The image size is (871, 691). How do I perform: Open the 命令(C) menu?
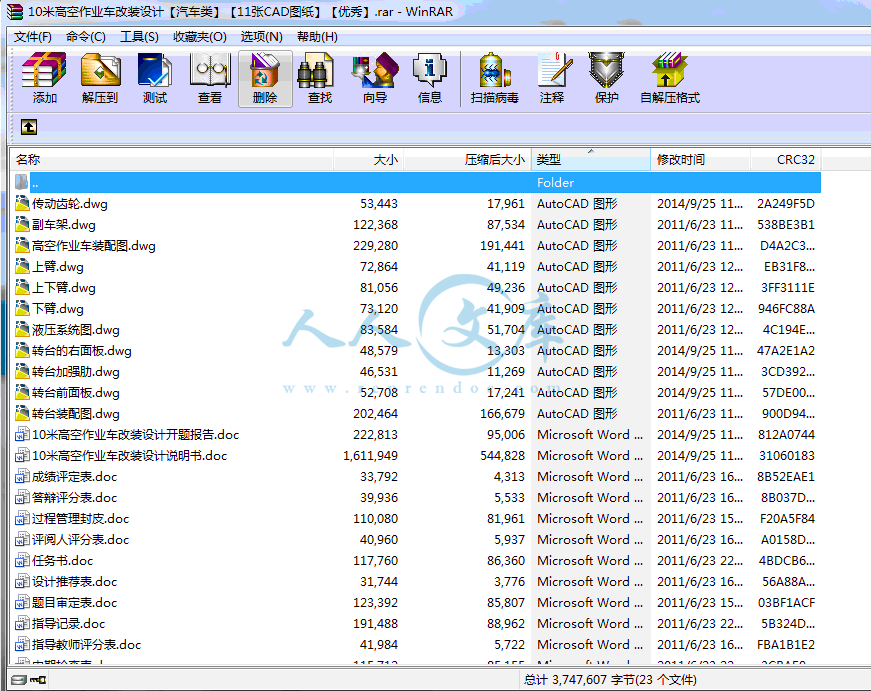coord(86,37)
